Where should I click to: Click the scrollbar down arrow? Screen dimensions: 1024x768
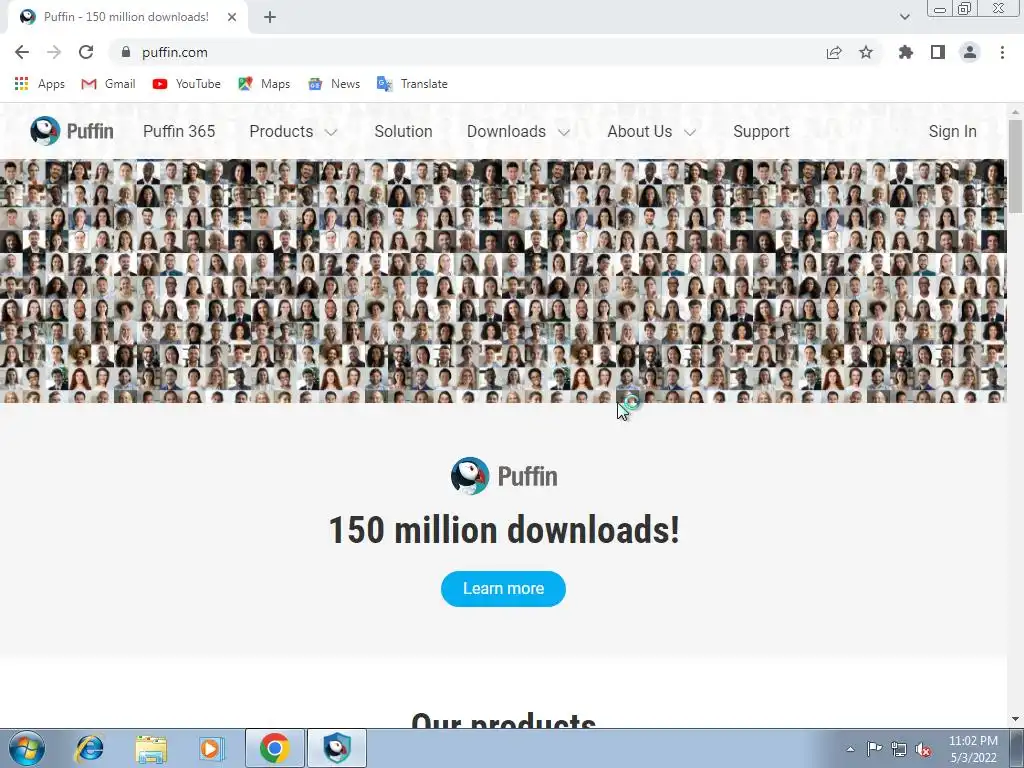tap(1016, 720)
